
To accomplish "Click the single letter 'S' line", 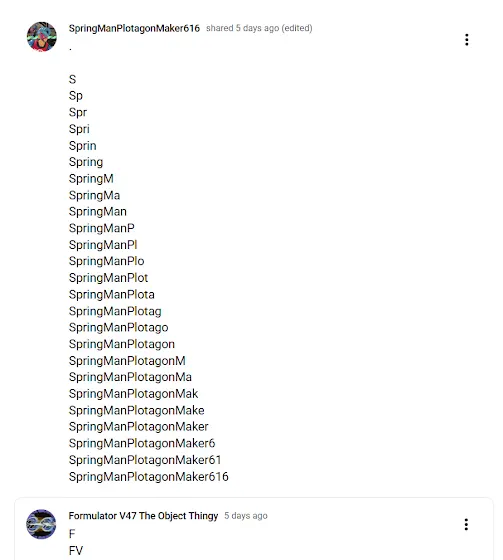I will click(x=73, y=79).
